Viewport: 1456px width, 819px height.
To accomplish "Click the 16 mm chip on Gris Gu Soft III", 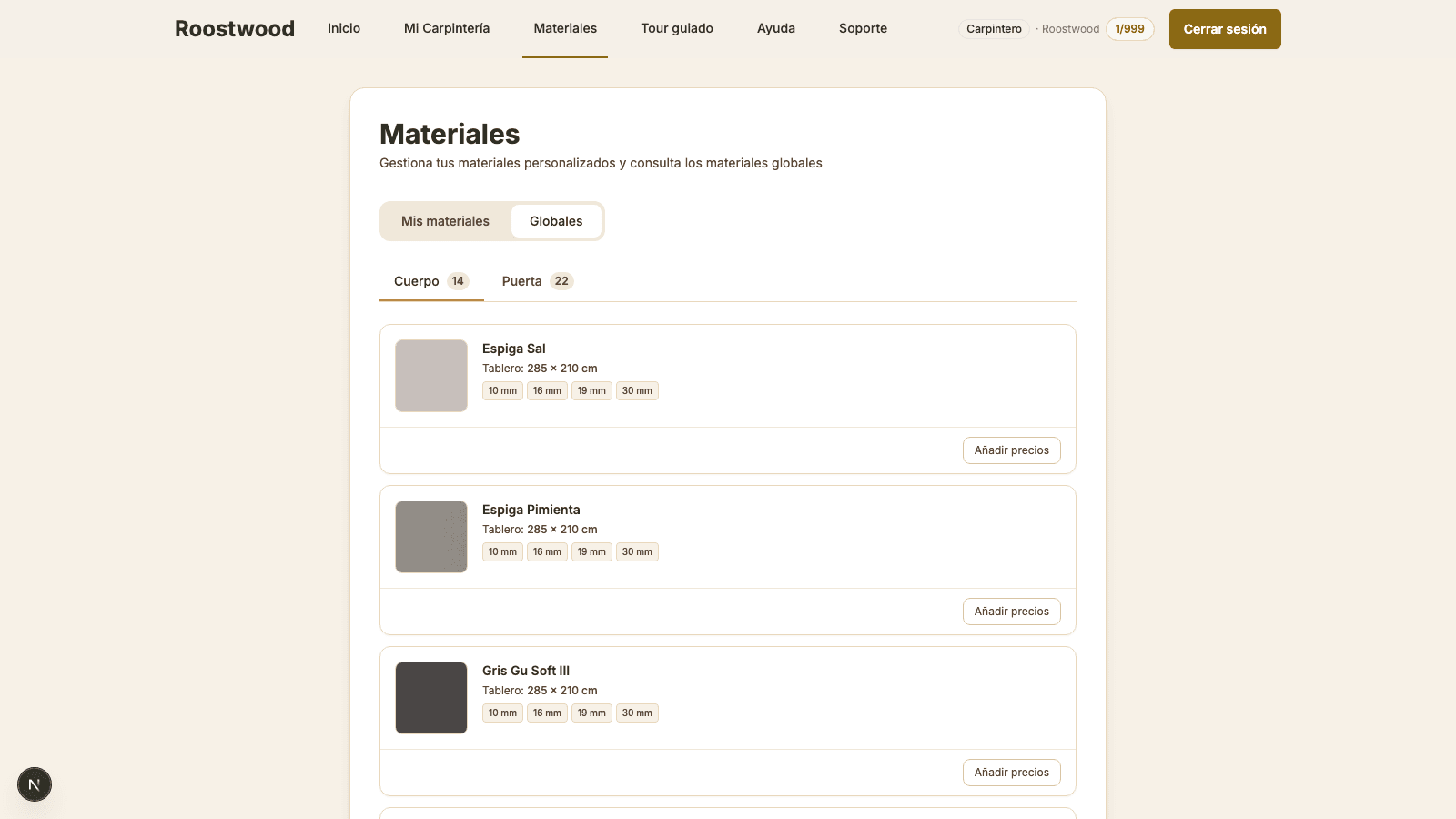I will [547, 713].
